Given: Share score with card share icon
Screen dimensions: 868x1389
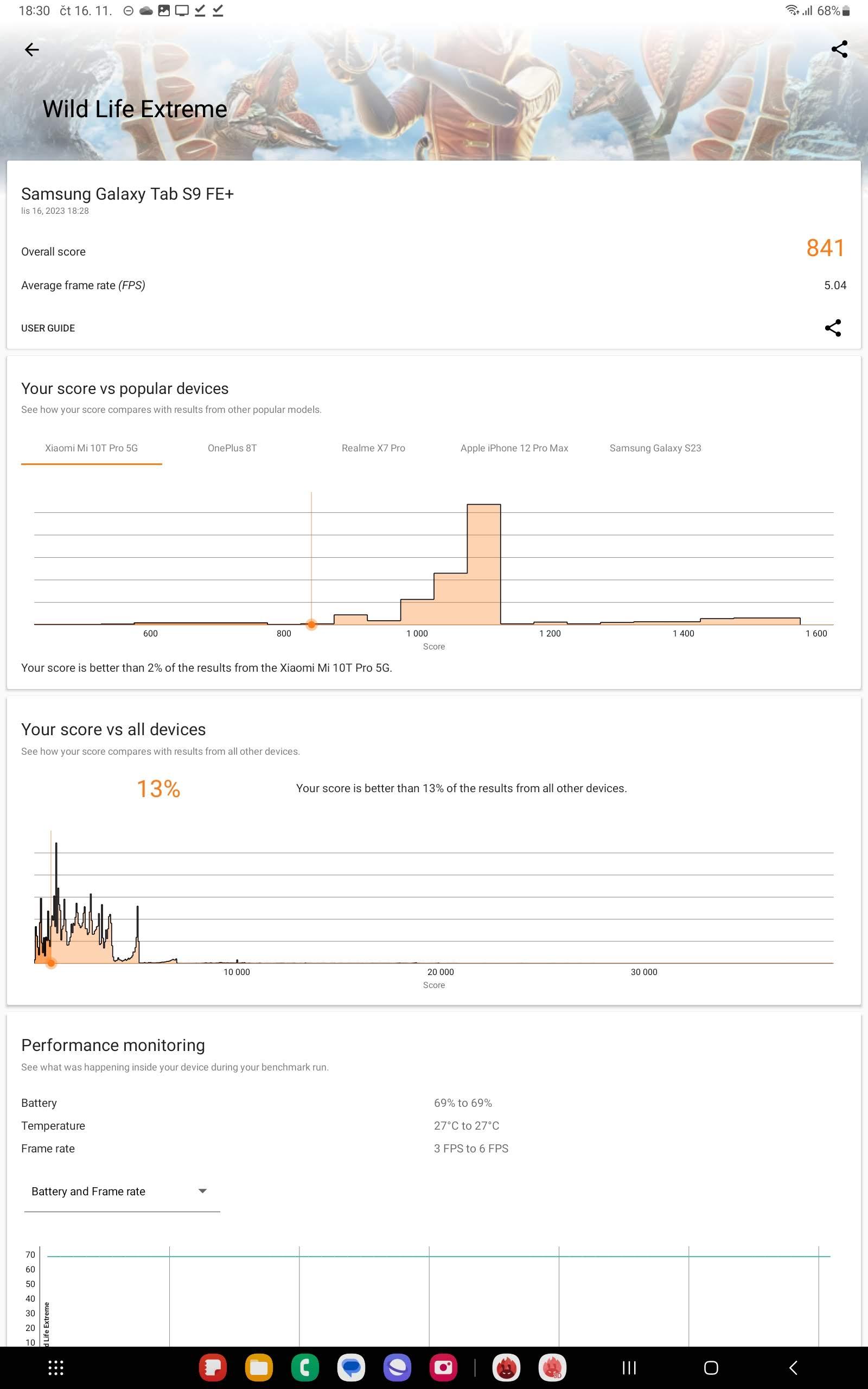Looking at the screenshot, I should [833, 328].
